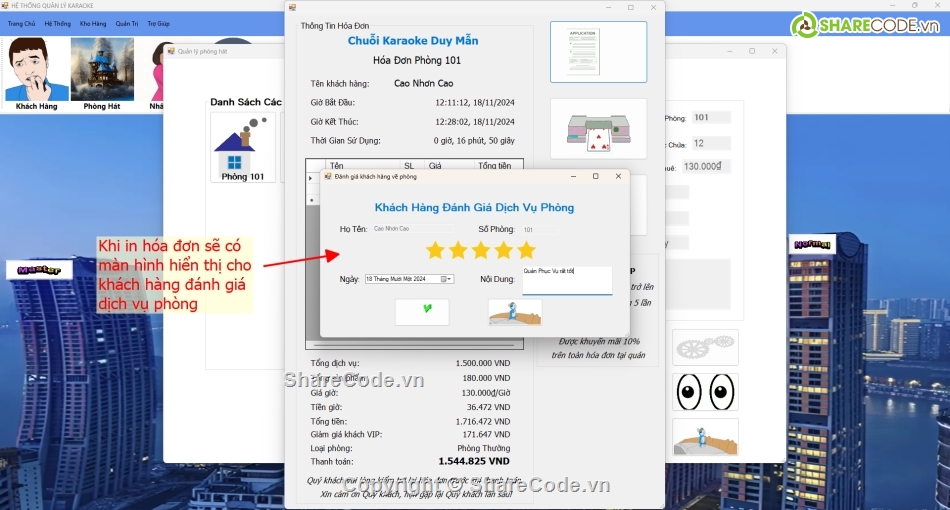Click the Số Phòng field showing 101

point(540,230)
